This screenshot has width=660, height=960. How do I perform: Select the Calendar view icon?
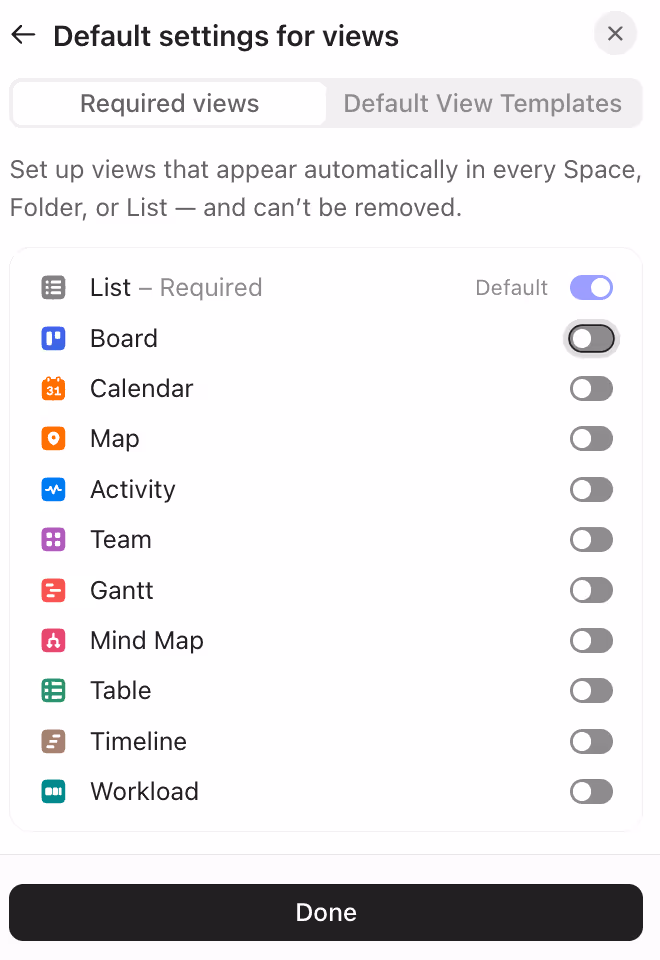tap(53, 388)
